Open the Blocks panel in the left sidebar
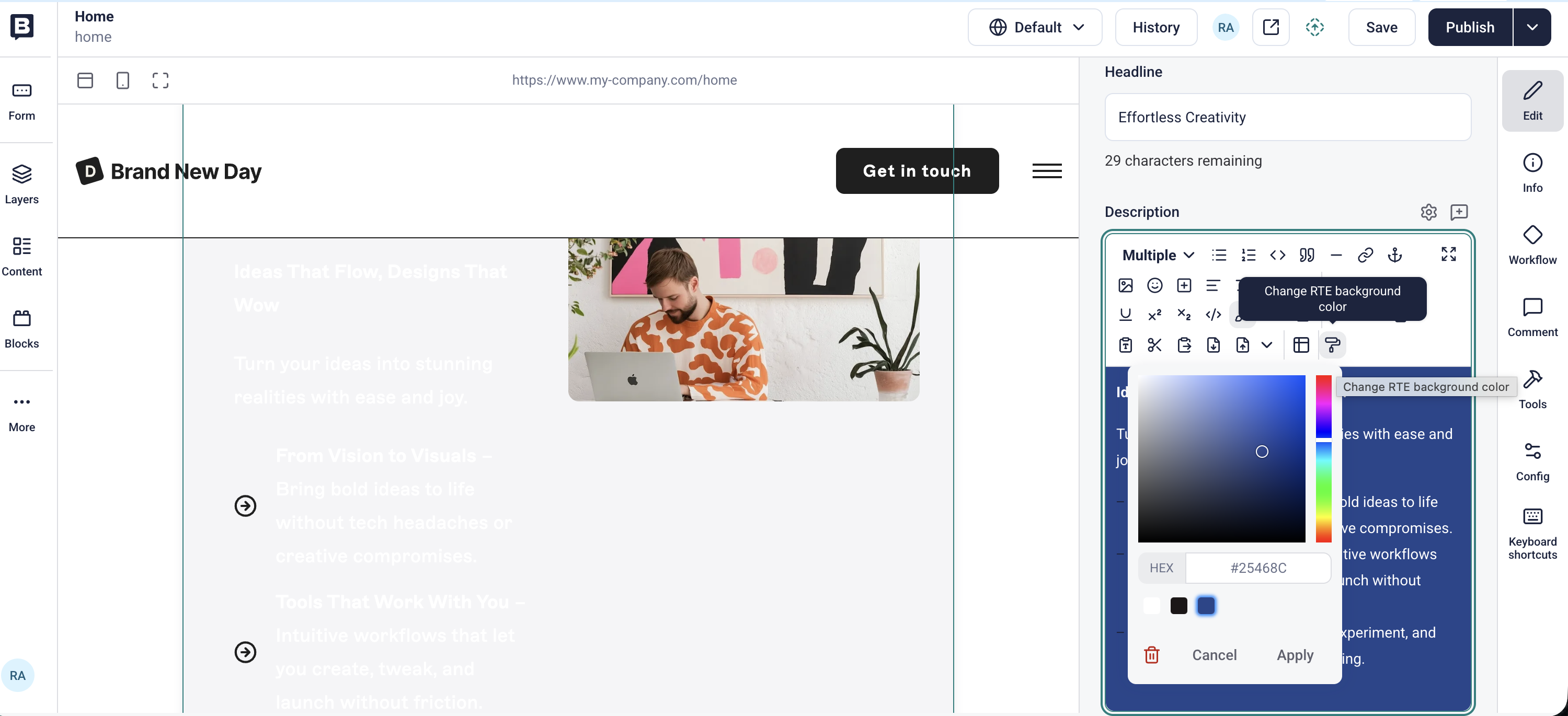1568x716 pixels. 22,329
